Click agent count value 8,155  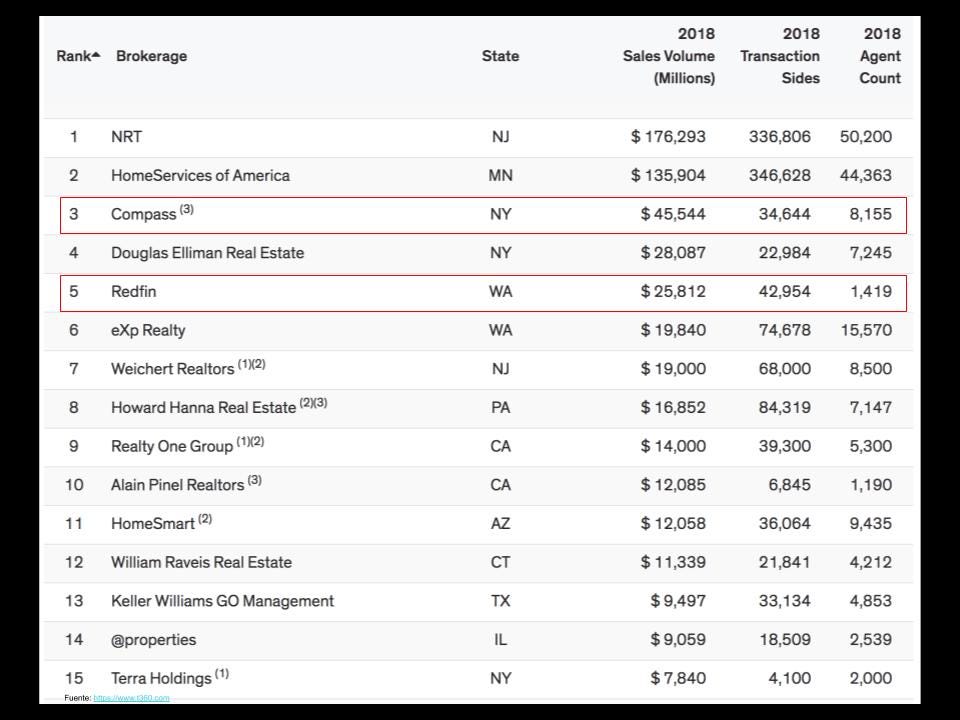(x=871, y=214)
